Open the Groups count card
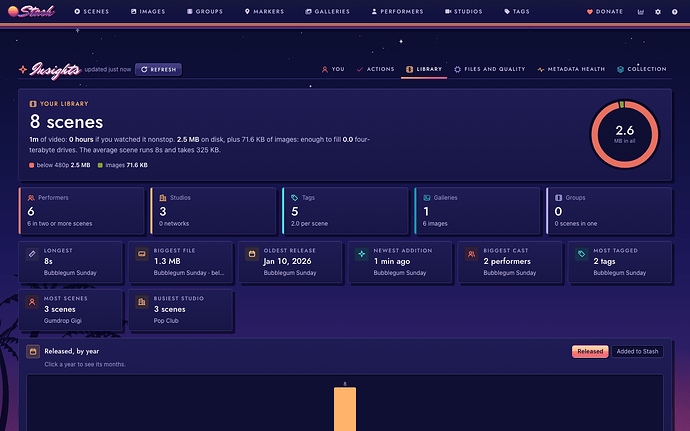690x431 pixels. tap(609, 210)
